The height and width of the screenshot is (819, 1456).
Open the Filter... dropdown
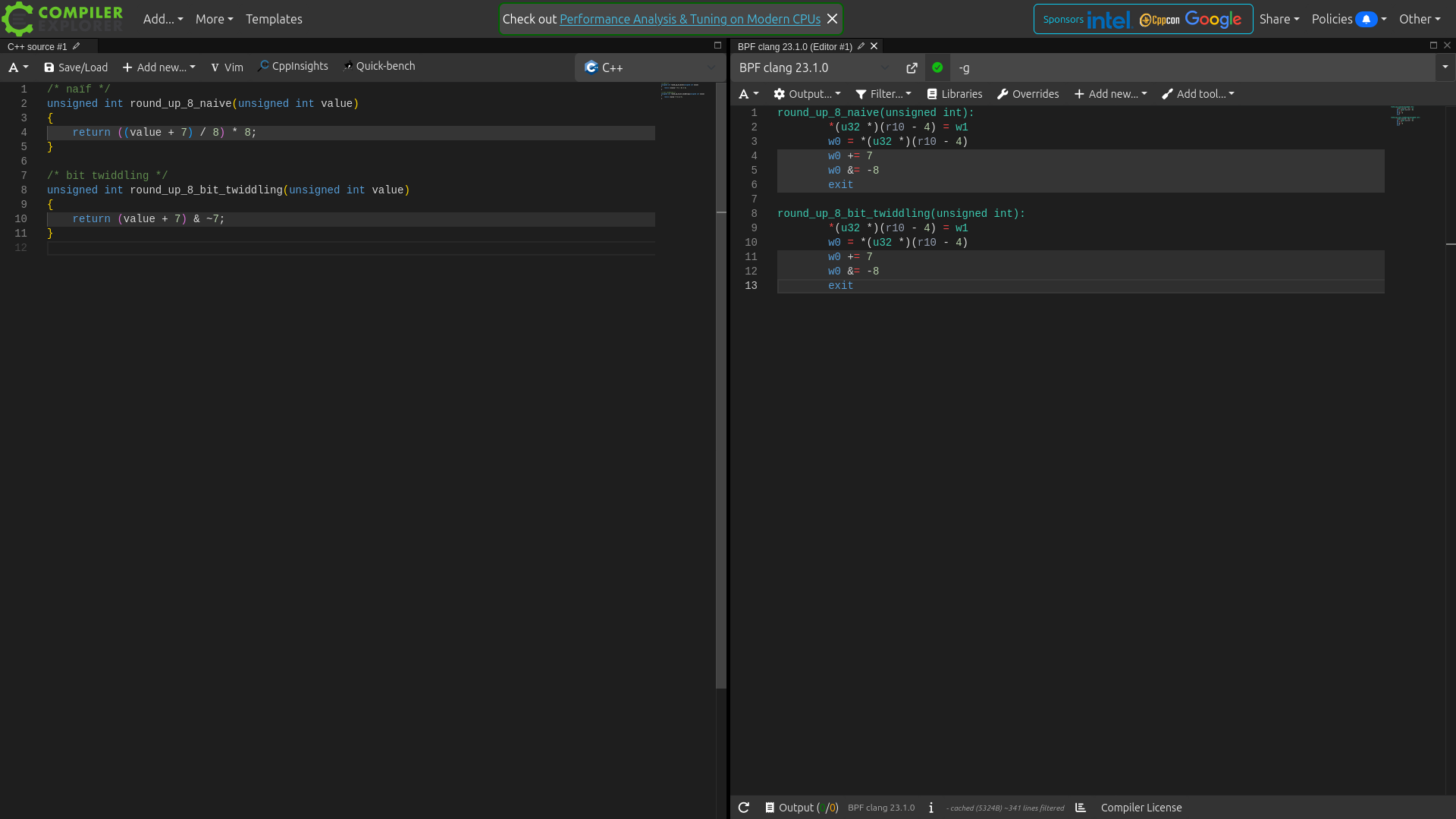coord(883,94)
